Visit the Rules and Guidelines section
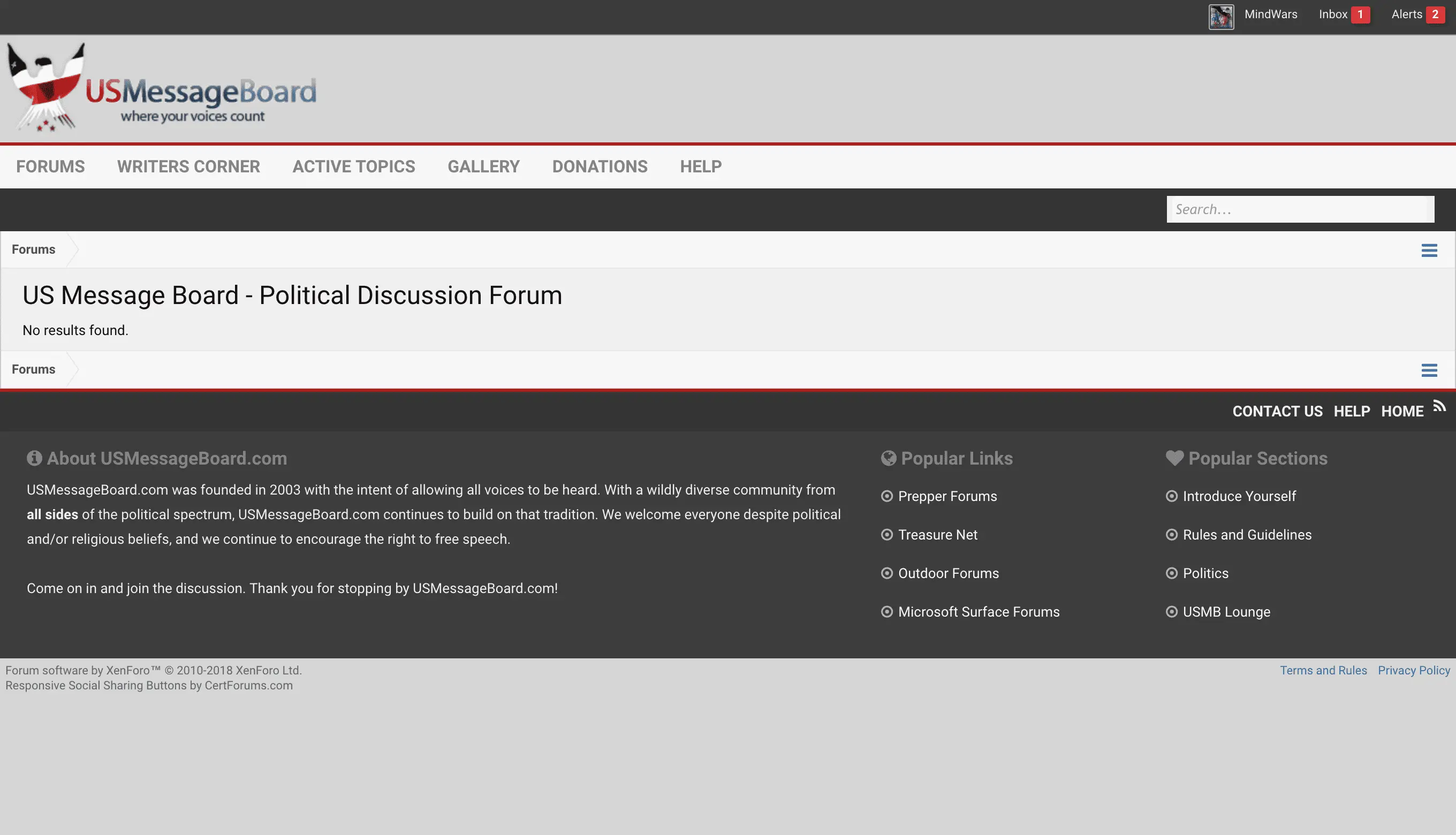This screenshot has height=835, width=1456. (x=1247, y=535)
